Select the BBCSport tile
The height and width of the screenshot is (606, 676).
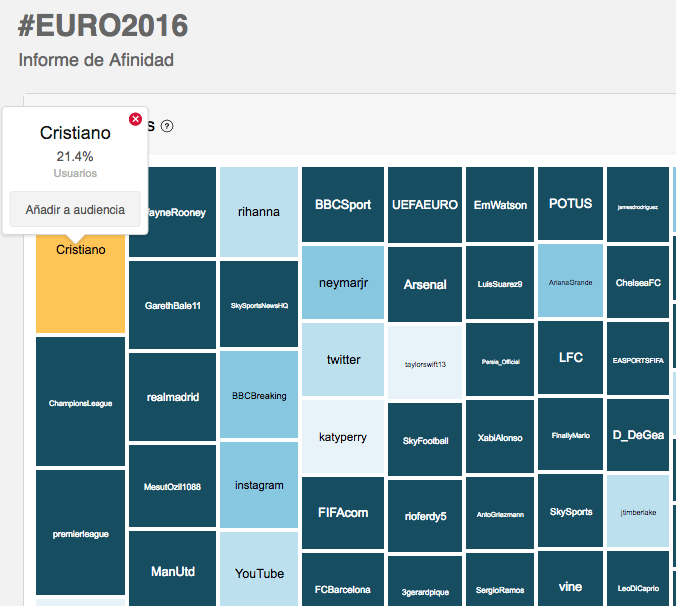coord(343,204)
